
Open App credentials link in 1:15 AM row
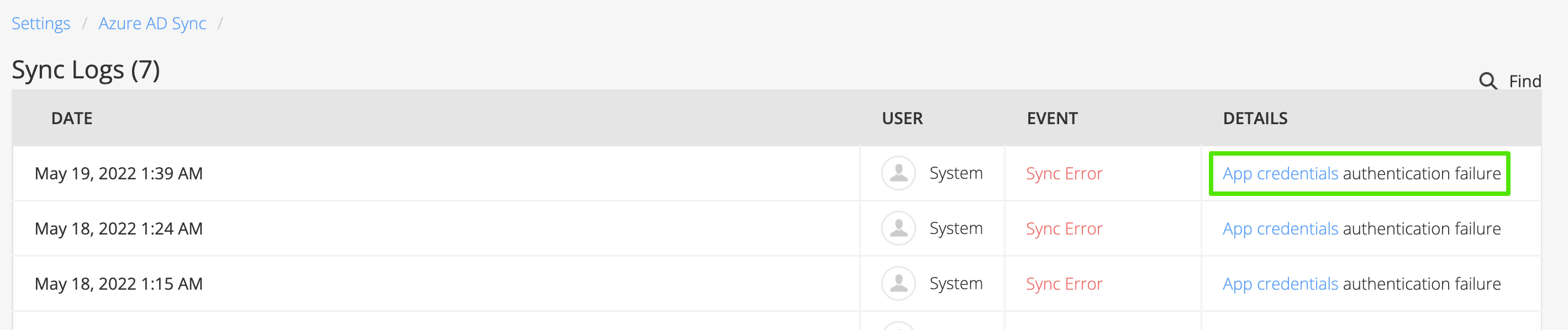[x=1280, y=284]
